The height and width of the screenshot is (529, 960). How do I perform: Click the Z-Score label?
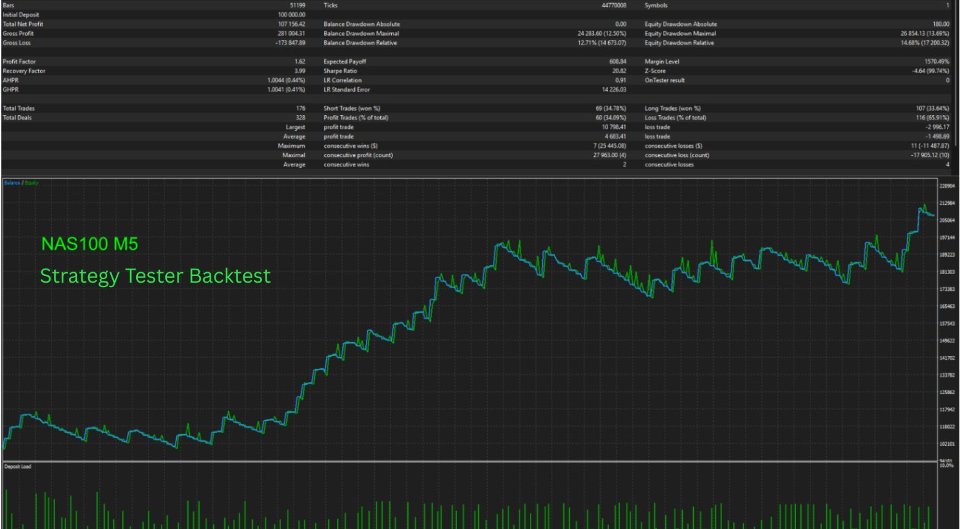pyautogui.click(x=653, y=71)
